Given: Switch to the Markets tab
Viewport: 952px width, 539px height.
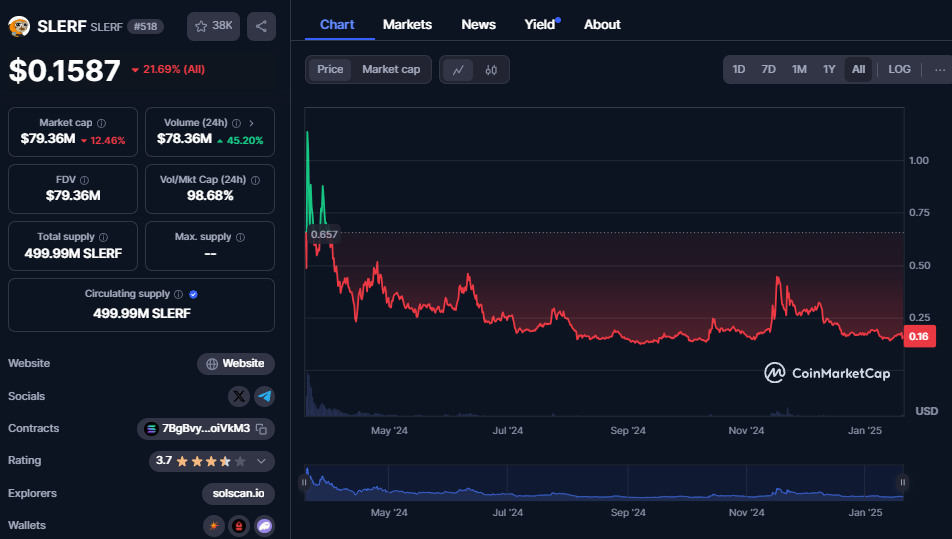Looking at the screenshot, I should point(407,25).
